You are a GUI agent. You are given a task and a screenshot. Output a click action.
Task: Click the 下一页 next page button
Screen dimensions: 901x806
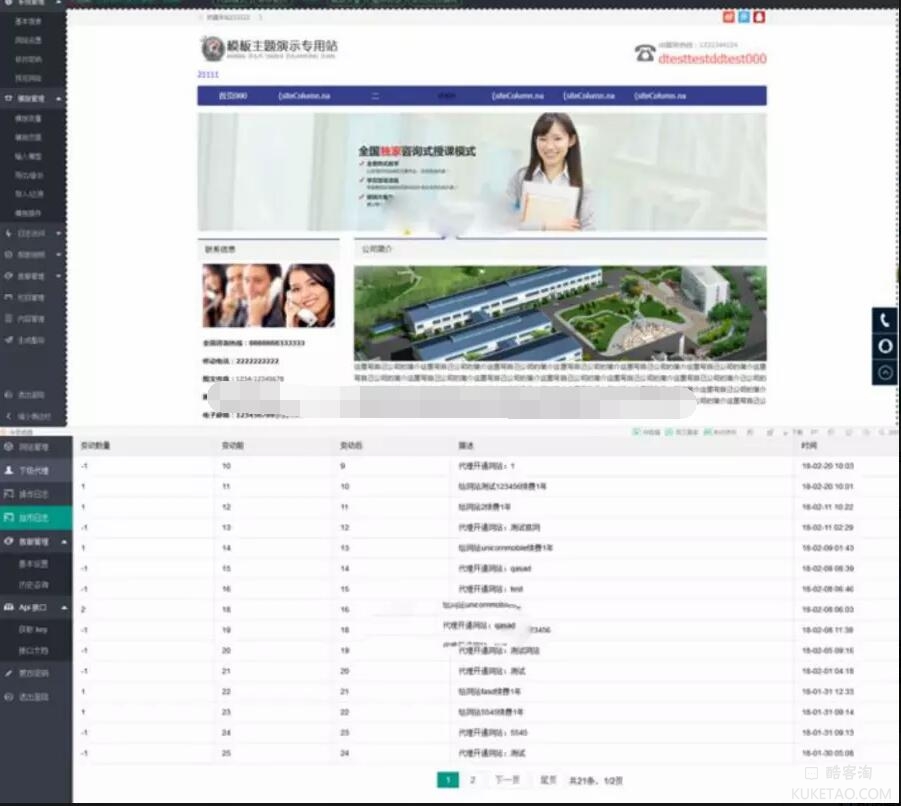[507, 780]
